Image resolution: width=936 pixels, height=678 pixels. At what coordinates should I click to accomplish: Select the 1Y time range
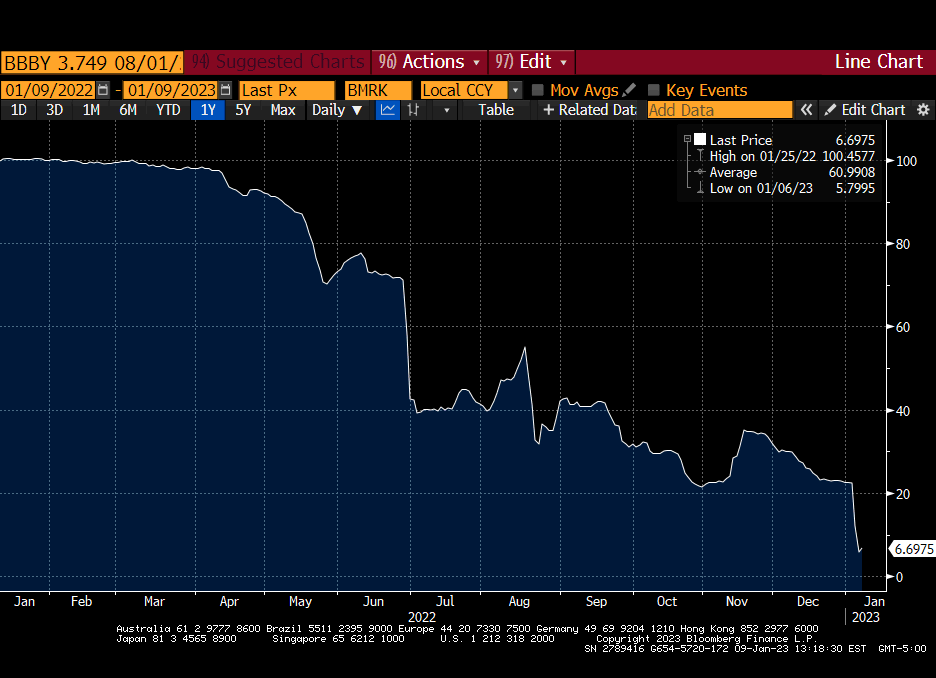point(208,110)
